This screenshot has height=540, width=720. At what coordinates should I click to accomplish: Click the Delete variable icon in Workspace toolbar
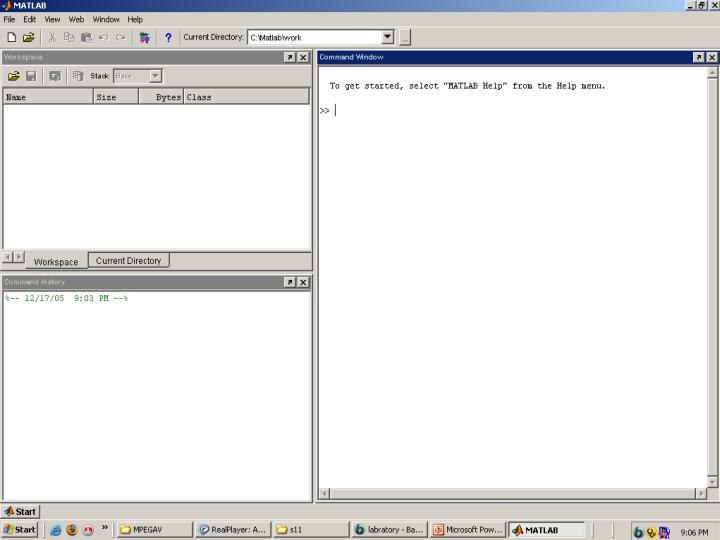click(78, 76)
